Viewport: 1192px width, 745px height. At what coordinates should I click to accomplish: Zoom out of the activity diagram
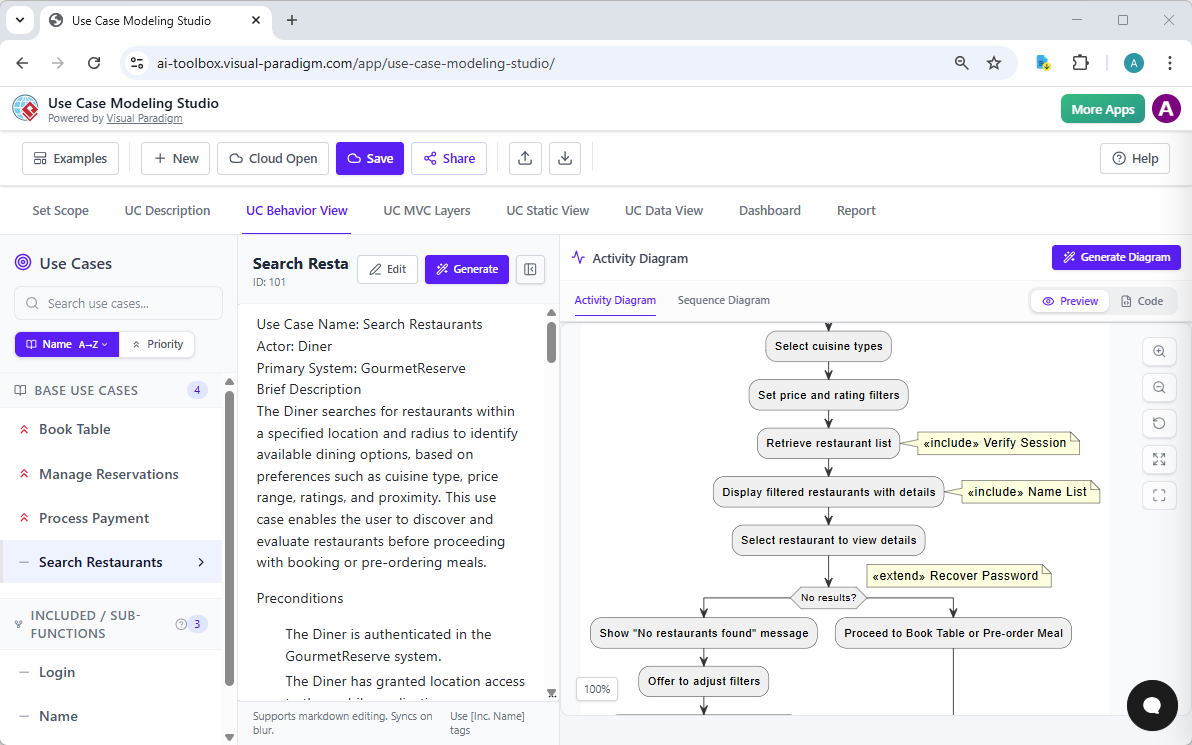[1159, 387]
